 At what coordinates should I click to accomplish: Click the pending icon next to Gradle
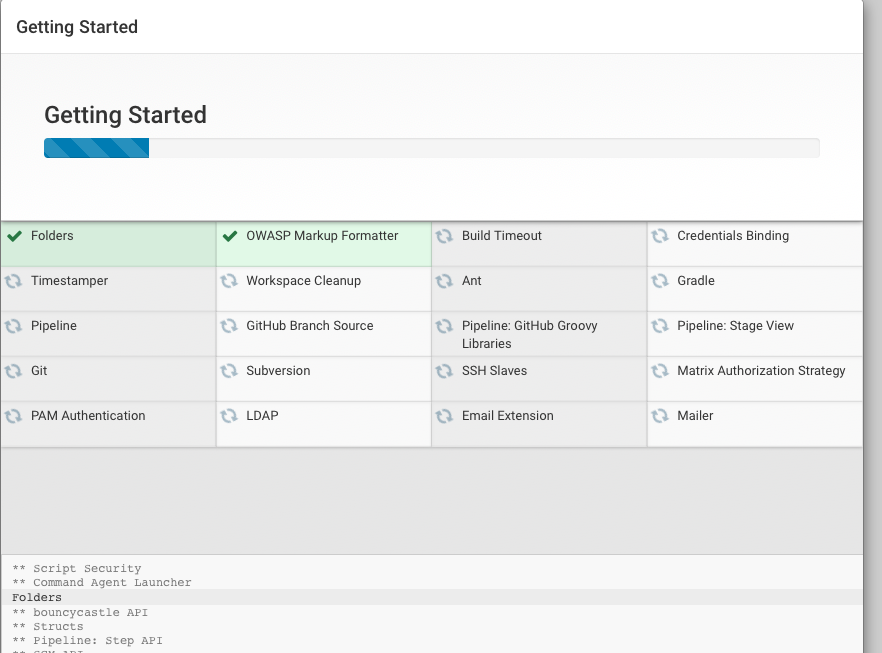[660, 281]
